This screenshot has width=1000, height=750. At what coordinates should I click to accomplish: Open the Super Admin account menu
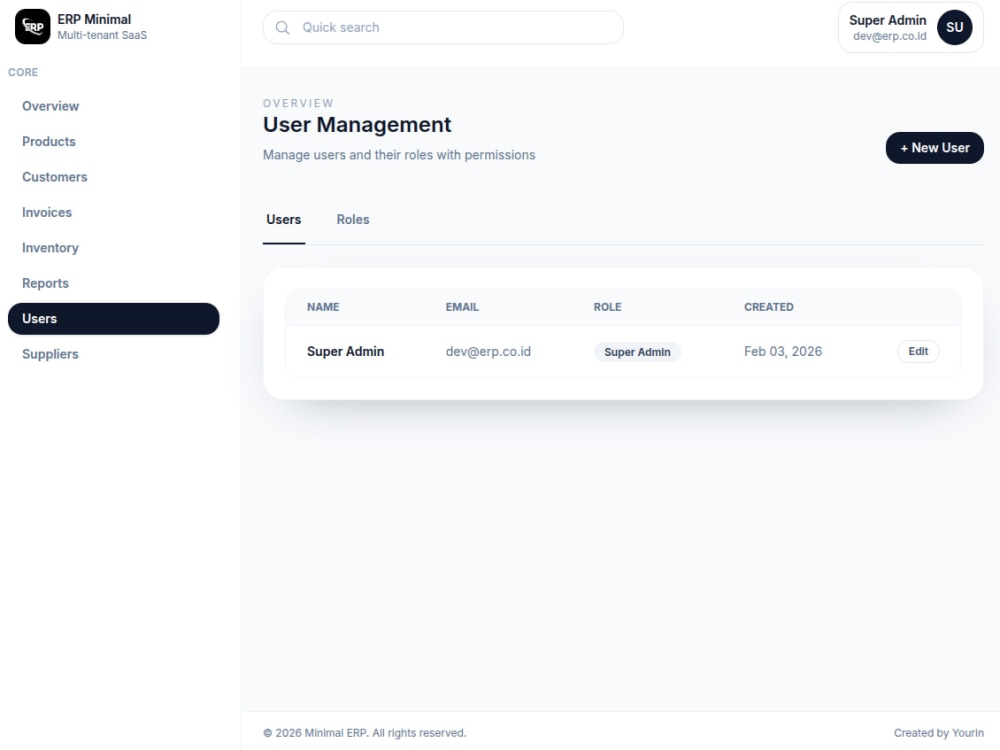click(x=910, y=27)
